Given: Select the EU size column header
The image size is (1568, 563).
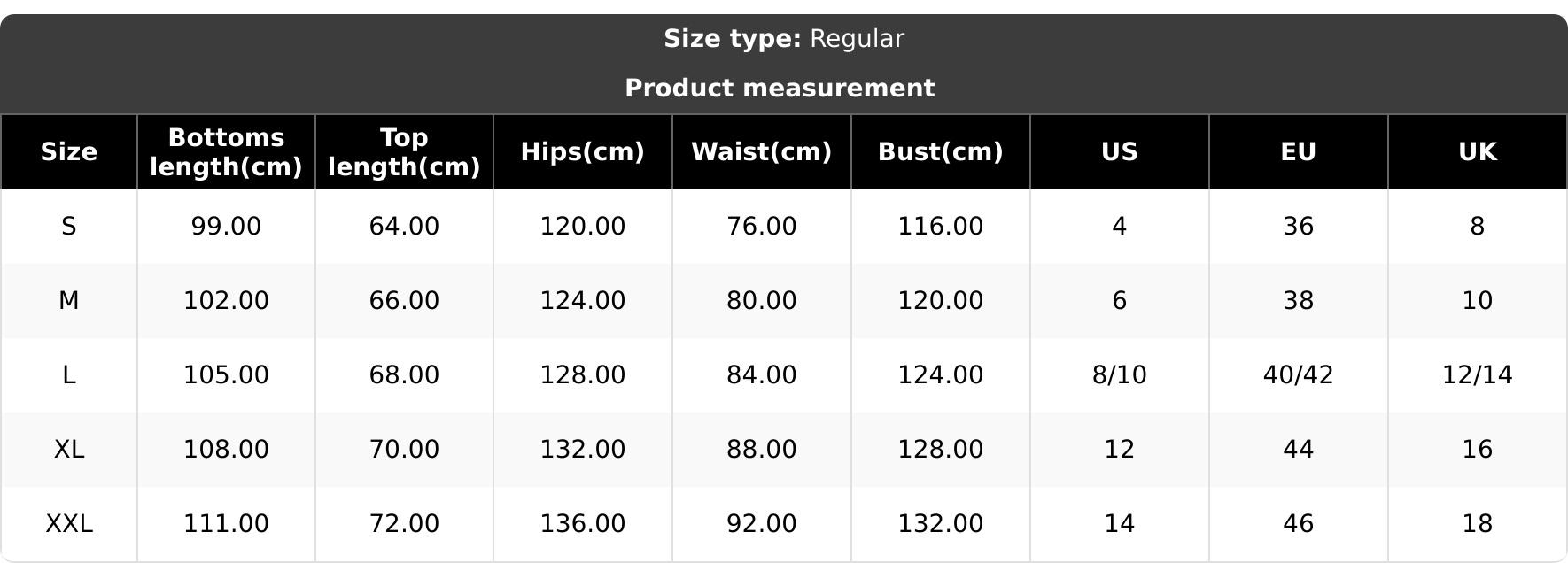Looking at the screenshot, I should click(1298, 152).
